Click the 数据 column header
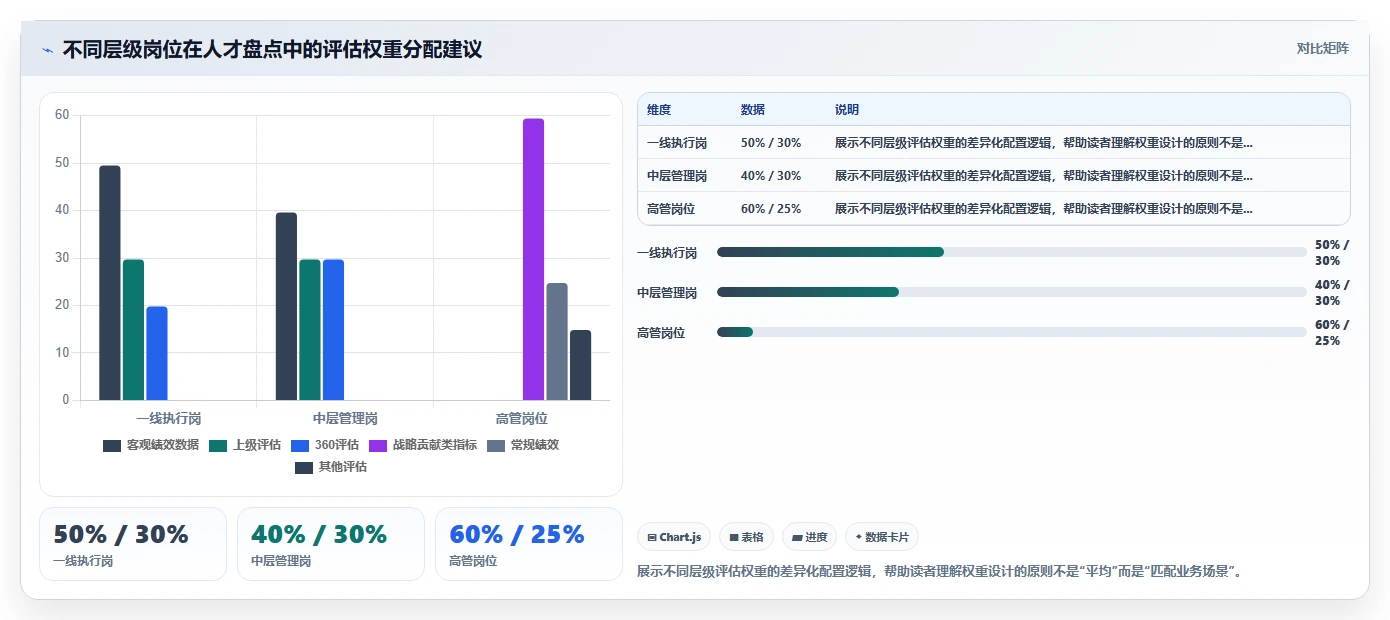Image resolution: width=1390 pixels, height=620 pixels. tap(753, 110)
